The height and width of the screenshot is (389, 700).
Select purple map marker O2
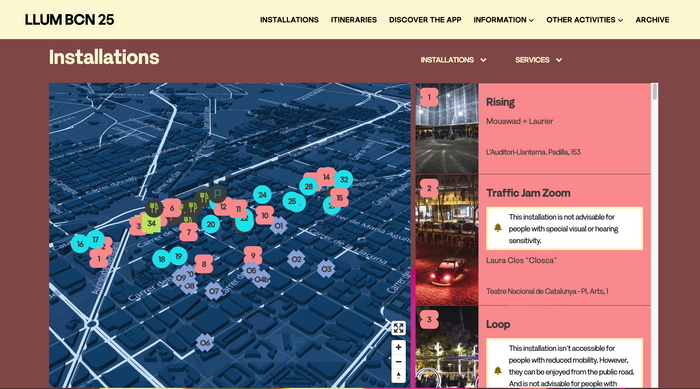pyautogui.click(x=296, y=259)
